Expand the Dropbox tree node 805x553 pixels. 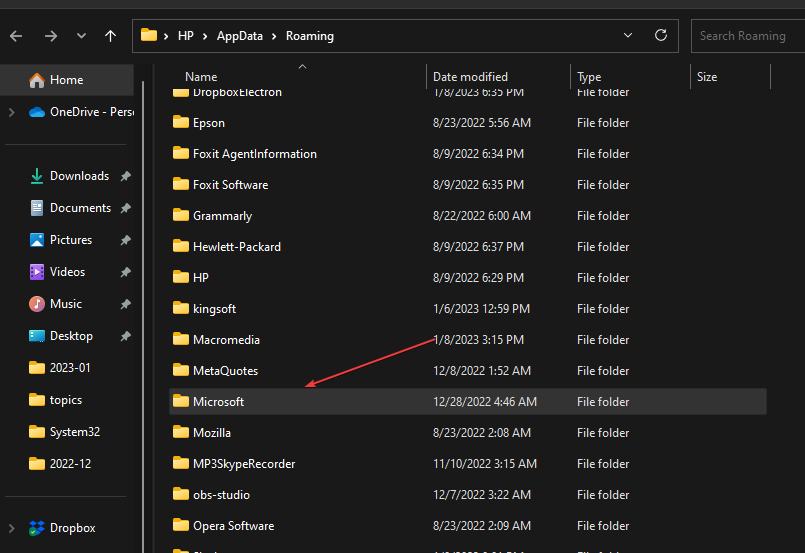(12, 528)
